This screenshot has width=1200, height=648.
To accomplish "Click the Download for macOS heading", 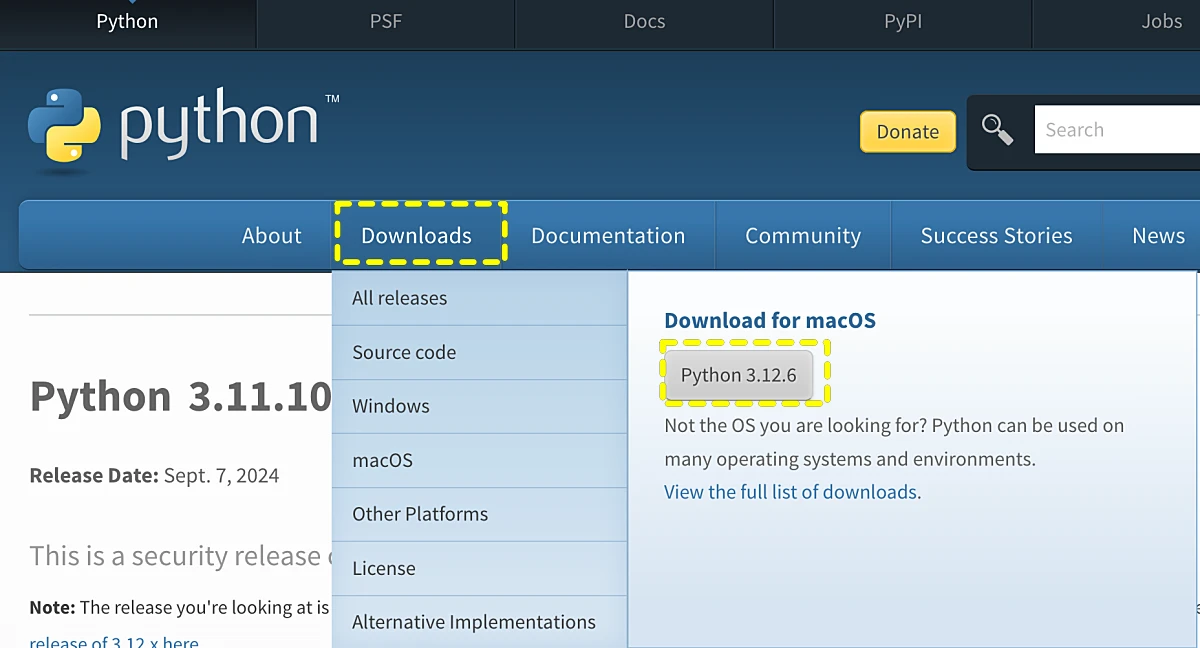I will click(770, 321).
